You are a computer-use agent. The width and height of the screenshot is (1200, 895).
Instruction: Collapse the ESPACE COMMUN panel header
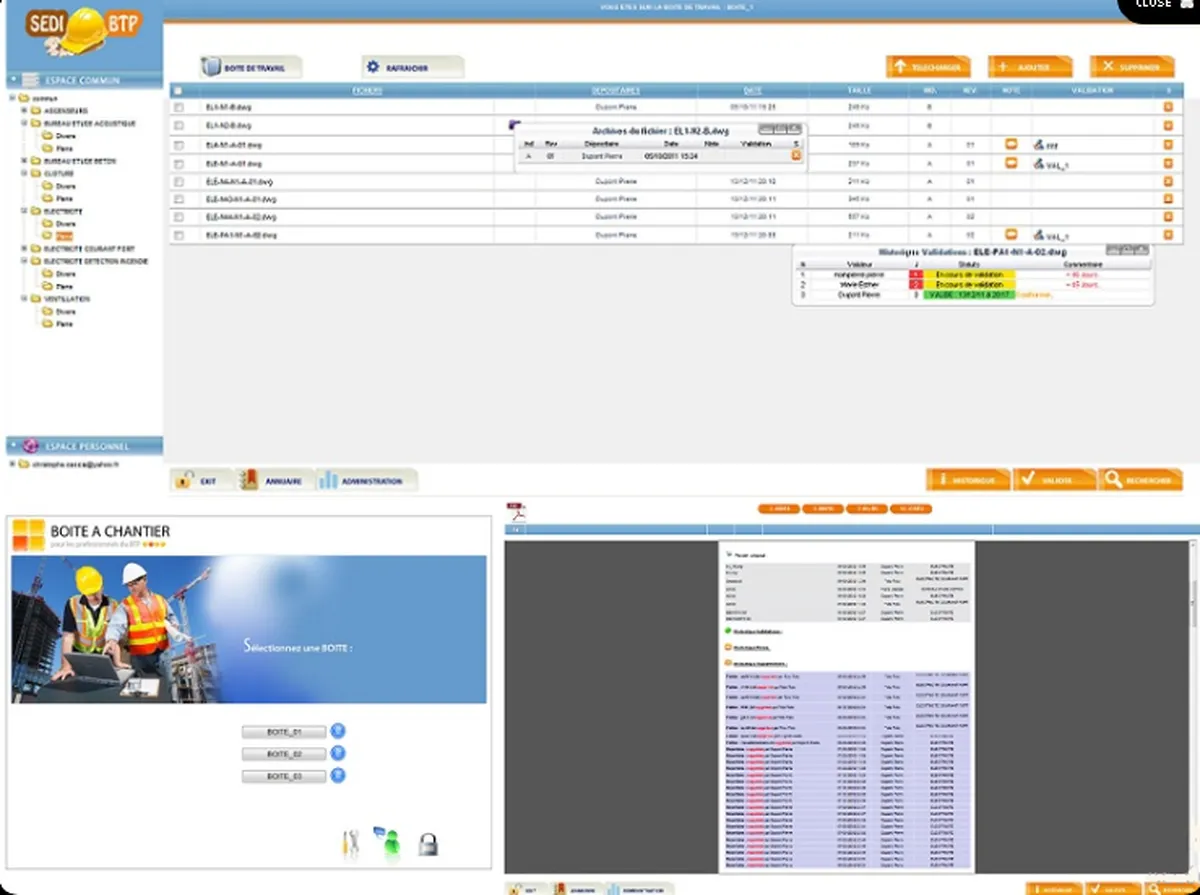tap(84, 80)
